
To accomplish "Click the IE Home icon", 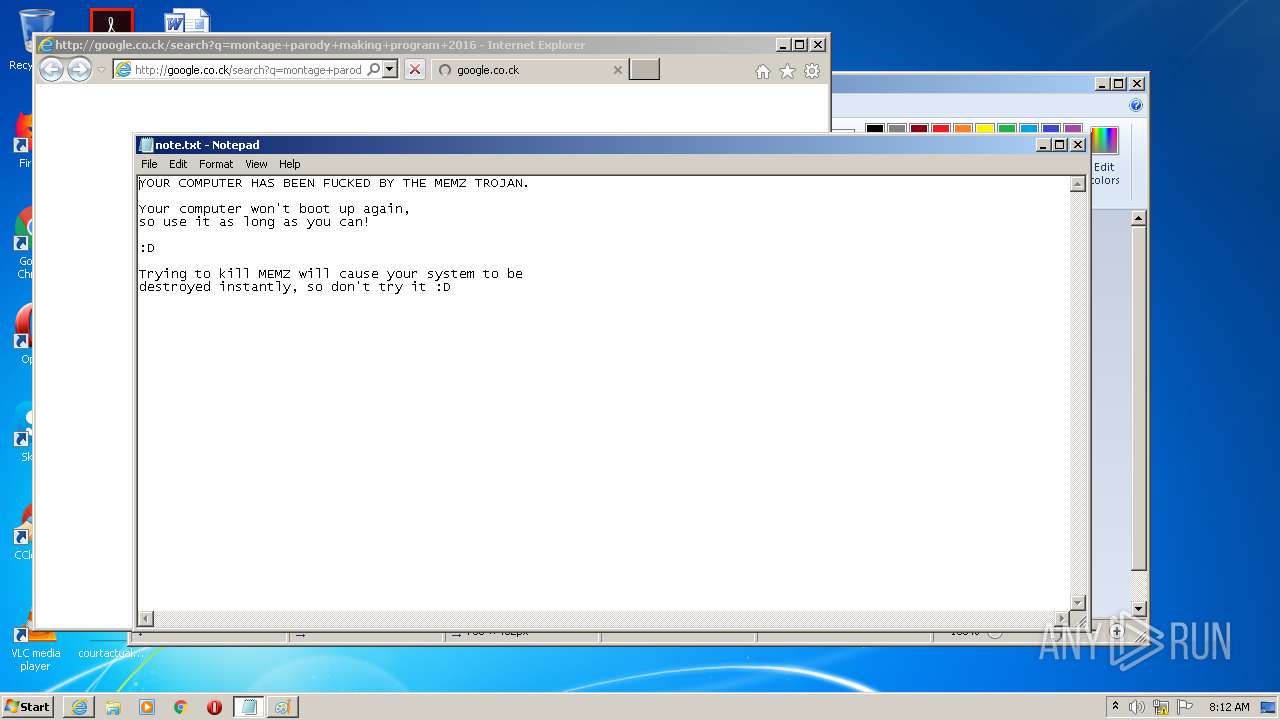I will pos(763,71).
